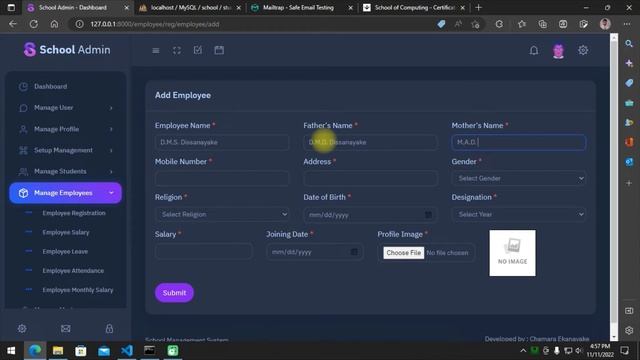Screen dimensions: 640x360
Task: Open the Edge sidebar Outlook icon
Action: (x=629, y=162)
